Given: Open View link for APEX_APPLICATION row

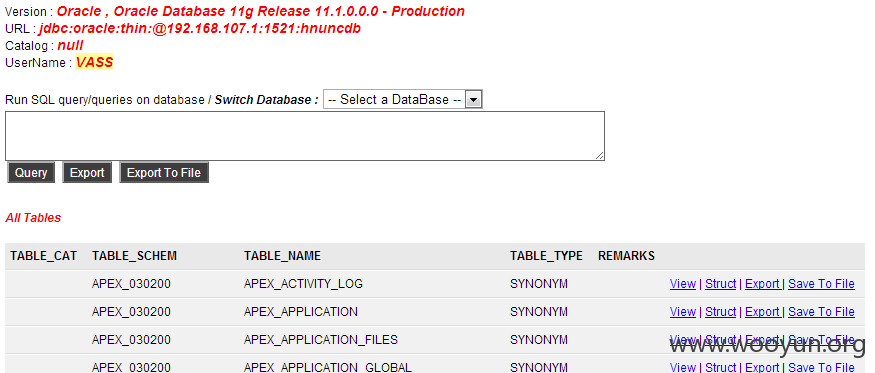Looking at the screenshot, I should pyautogui.click(x=682, y=312).
